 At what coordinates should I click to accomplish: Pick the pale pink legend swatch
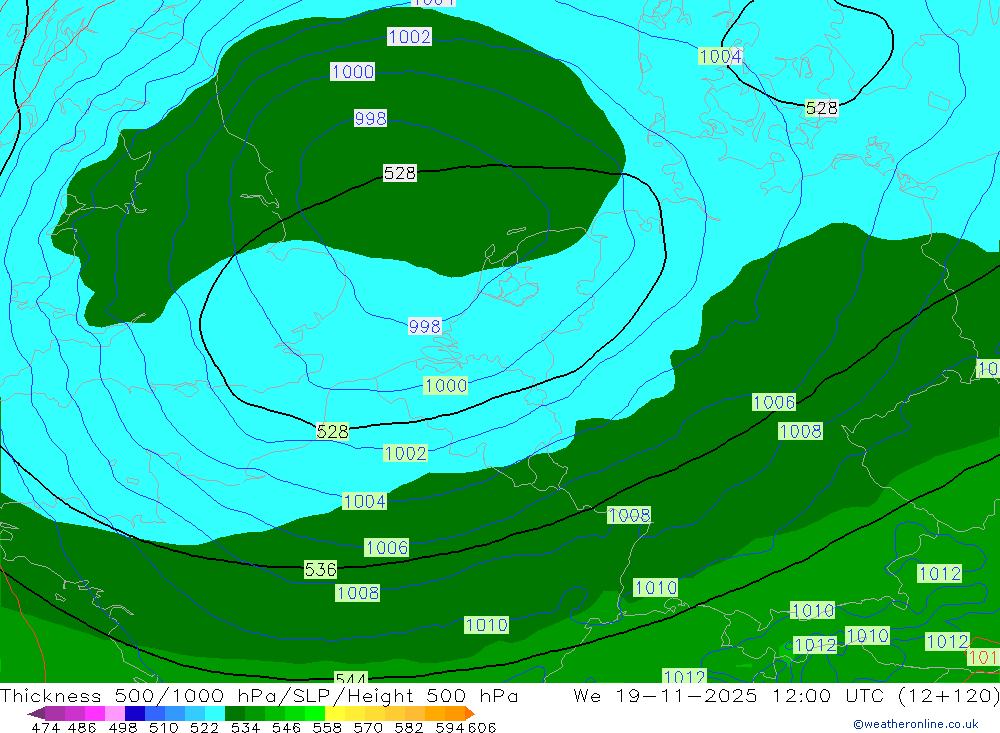pyautogui.click(x=115, y=713)
